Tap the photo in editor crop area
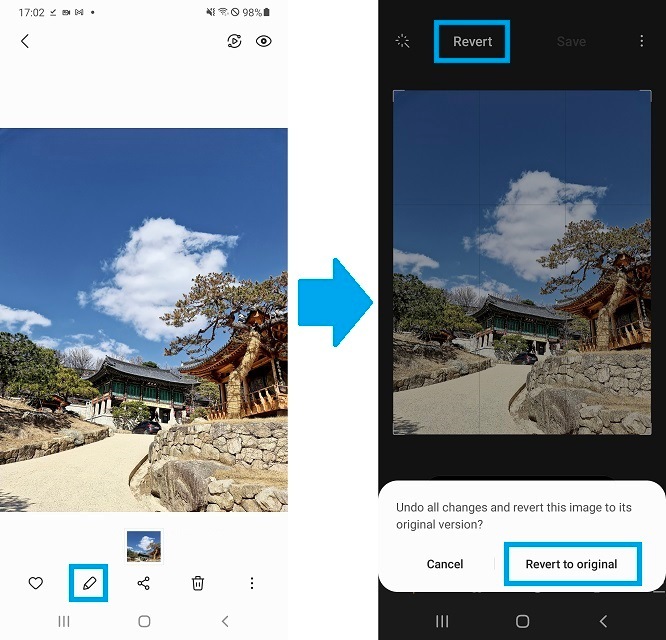 522,262
